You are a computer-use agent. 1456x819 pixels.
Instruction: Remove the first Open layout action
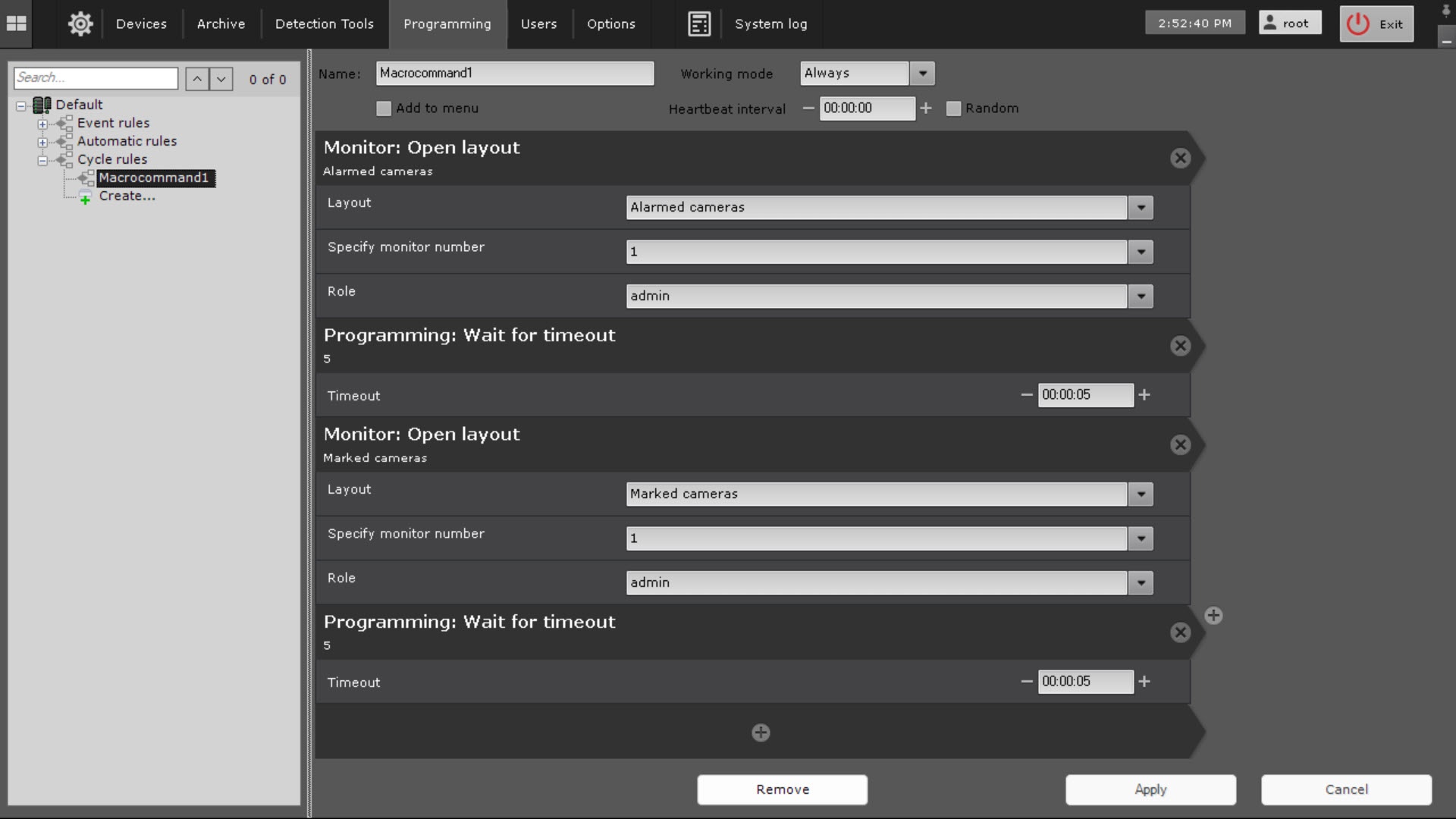[x=1180, y=158]
